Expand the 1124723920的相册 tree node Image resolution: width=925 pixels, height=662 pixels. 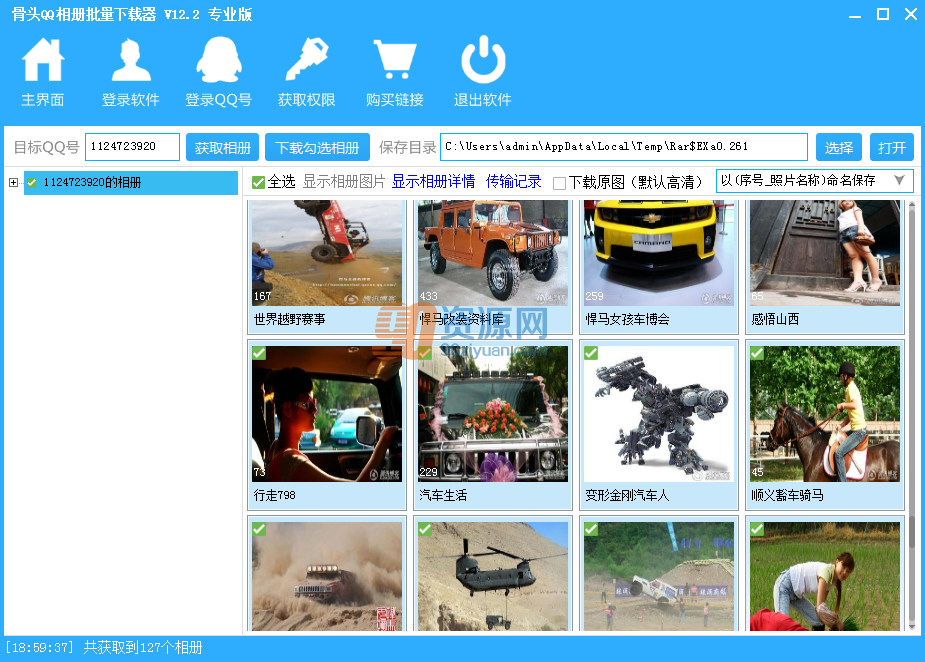coord(13,183)
